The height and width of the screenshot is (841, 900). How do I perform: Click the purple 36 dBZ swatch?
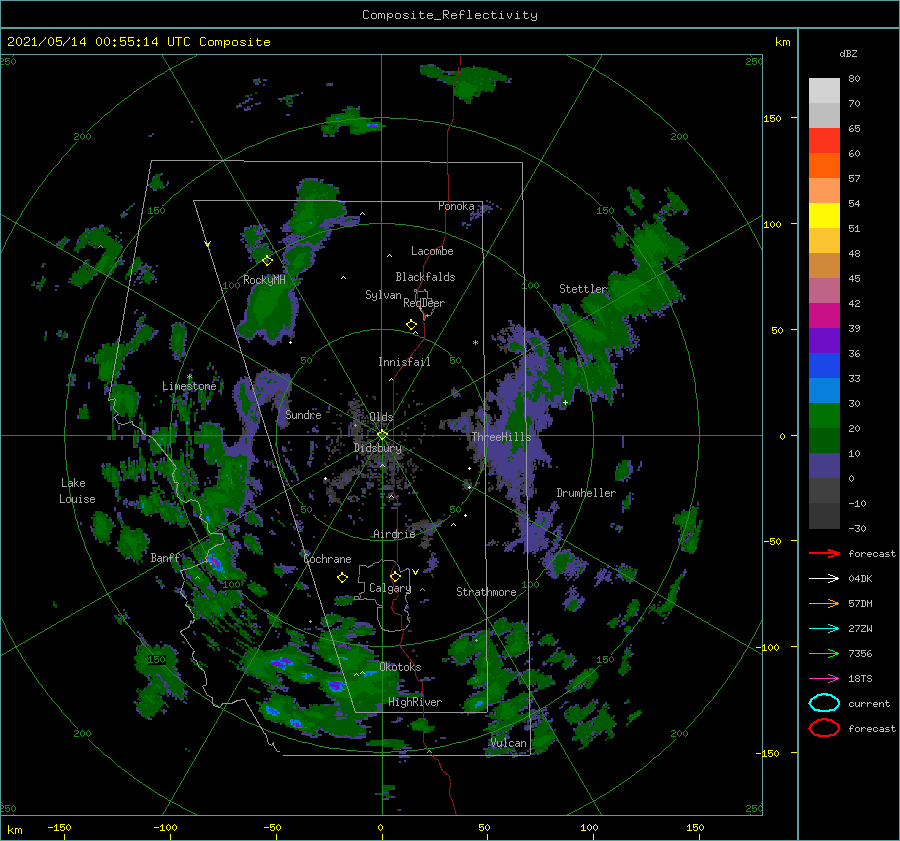click(x=824, y=341)
